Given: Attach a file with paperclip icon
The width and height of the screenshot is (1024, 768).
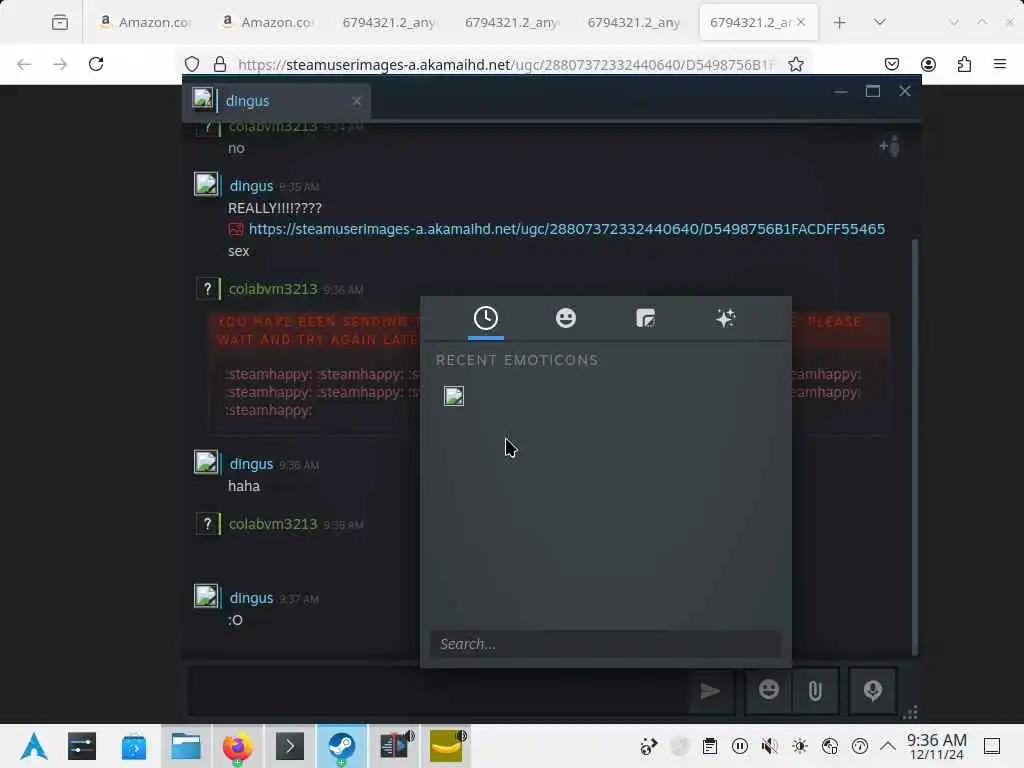Looking at the screenshot, I should point(815,691).
